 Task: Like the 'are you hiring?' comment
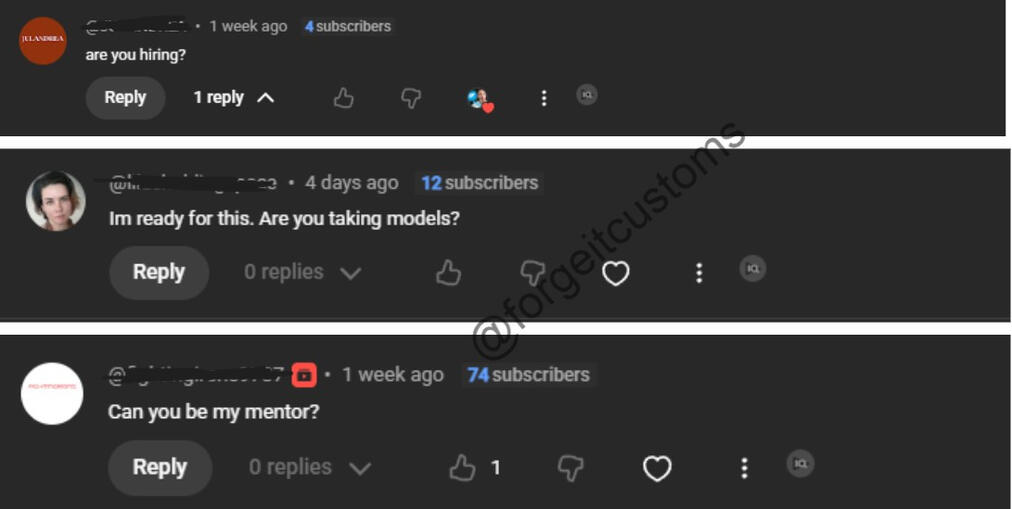point(343,98)
